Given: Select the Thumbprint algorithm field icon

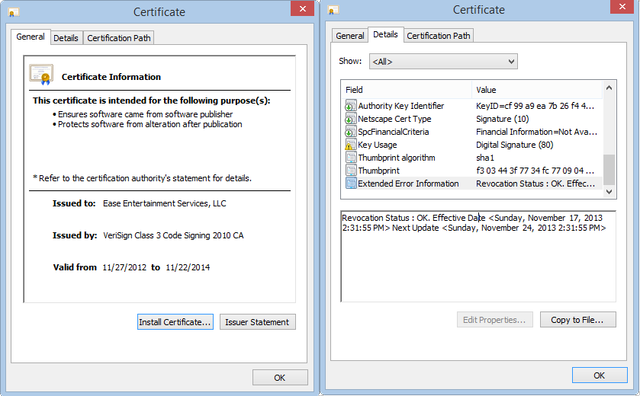Looking at the screenshot, I should click(x=350, y=158).
